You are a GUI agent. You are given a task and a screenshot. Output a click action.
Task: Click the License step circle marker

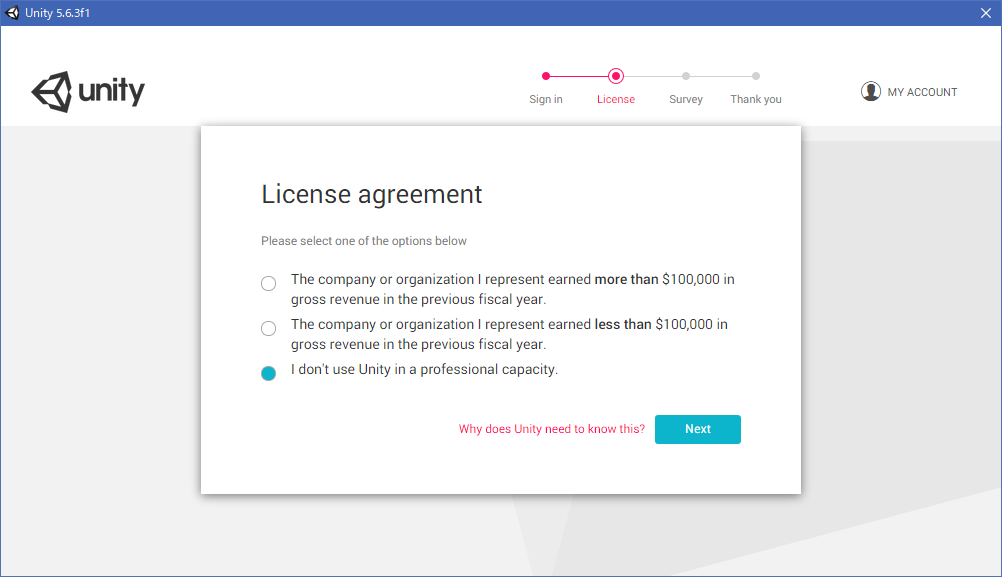pos(616,76)
